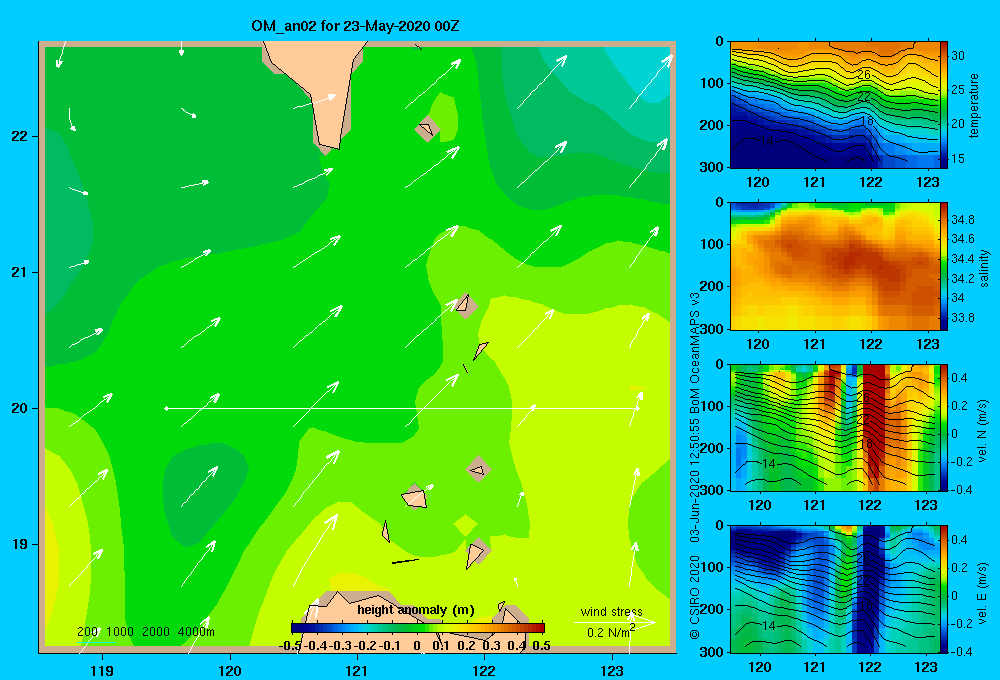
Task: Click longitude label 119 below main map
Action: click(x=102, y=670)
